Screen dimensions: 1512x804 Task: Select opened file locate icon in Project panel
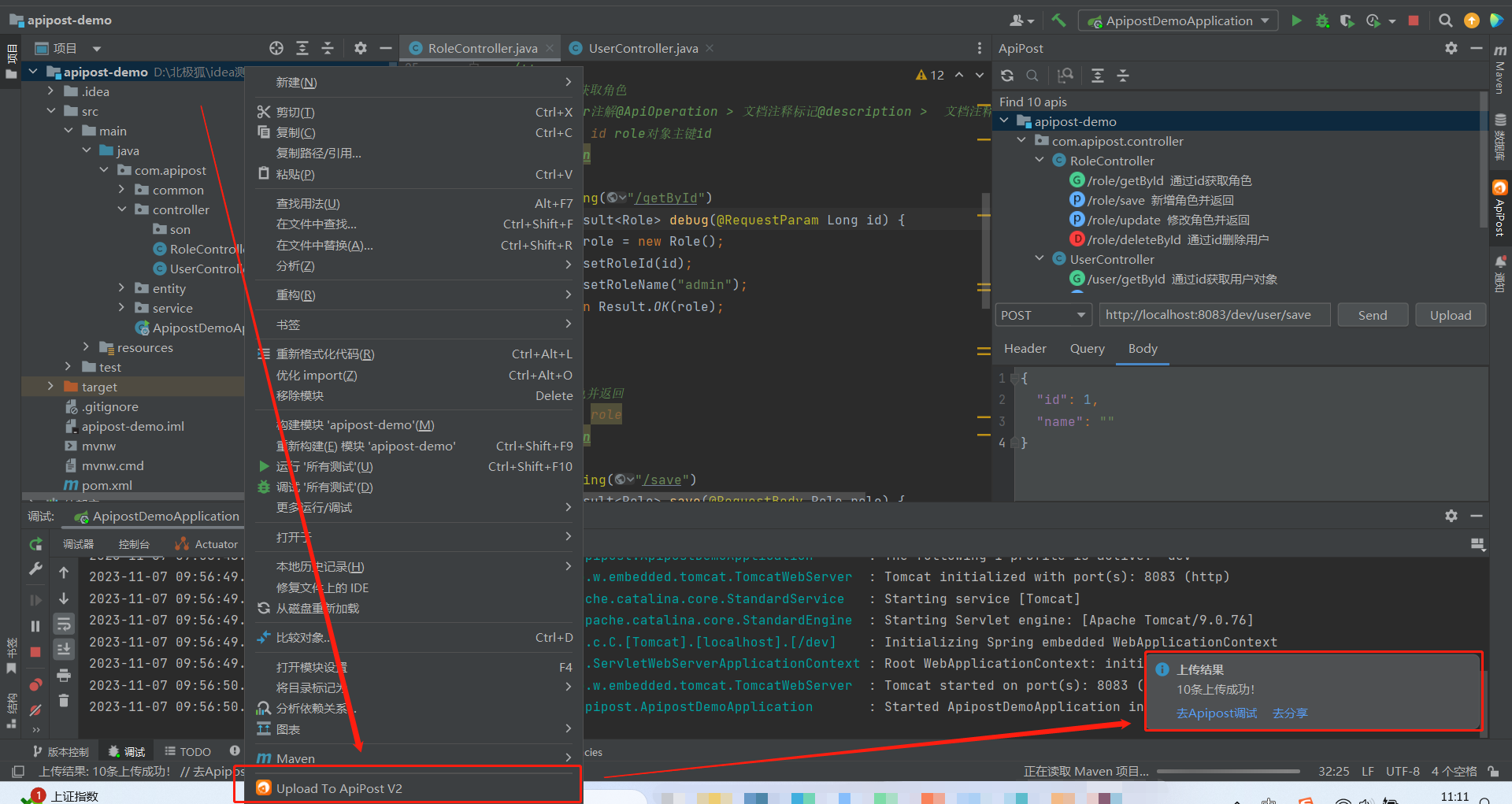click(x=276, y=48)
